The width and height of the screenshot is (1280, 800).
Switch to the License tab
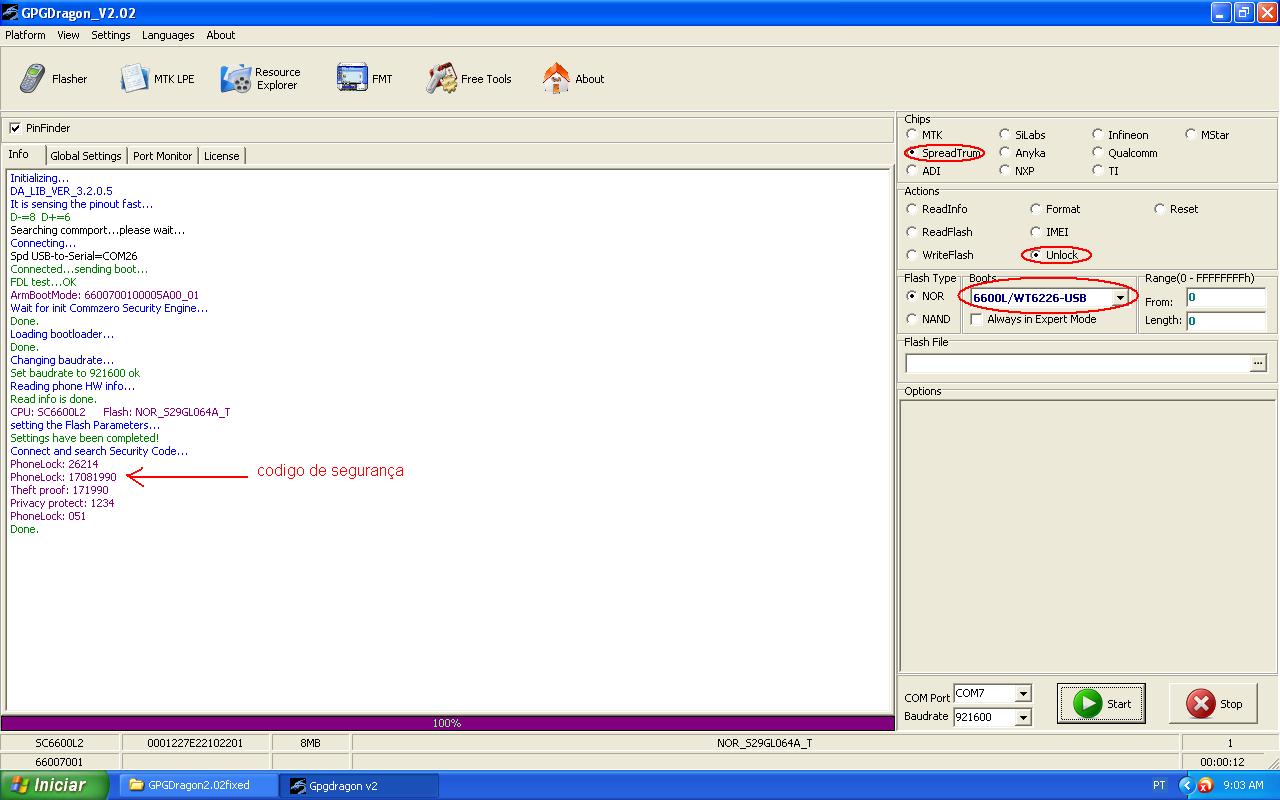coord(222,156)
